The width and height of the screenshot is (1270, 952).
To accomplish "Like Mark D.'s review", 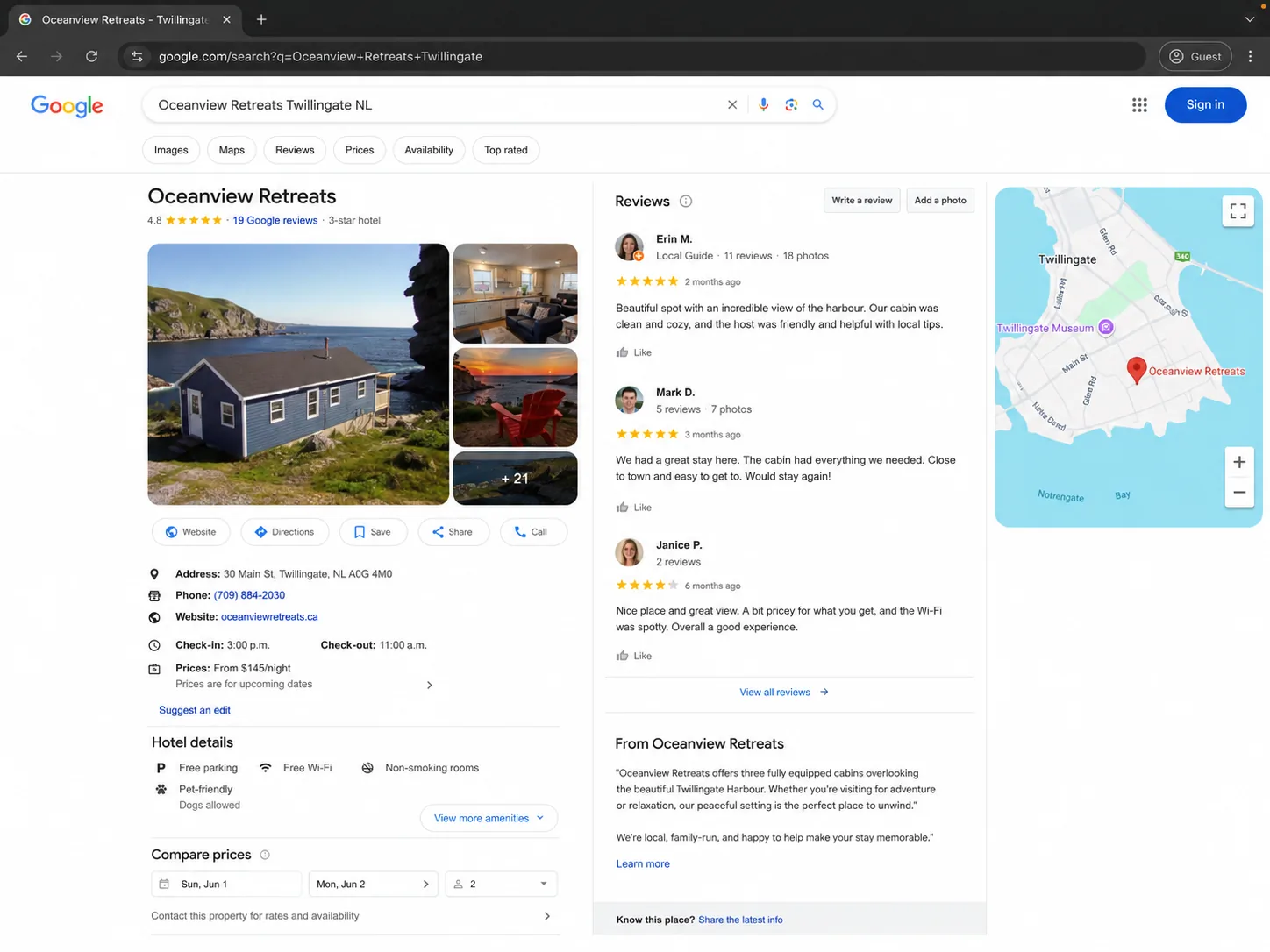I will pyautogui.click(x=634, y=508).
